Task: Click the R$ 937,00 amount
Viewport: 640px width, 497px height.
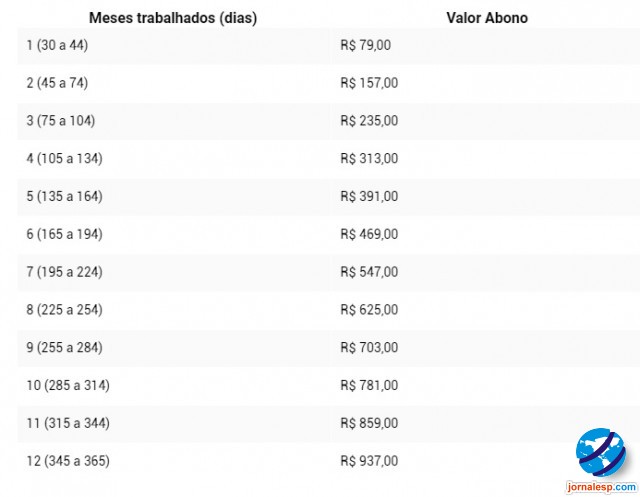Action: tap(369, 461)
